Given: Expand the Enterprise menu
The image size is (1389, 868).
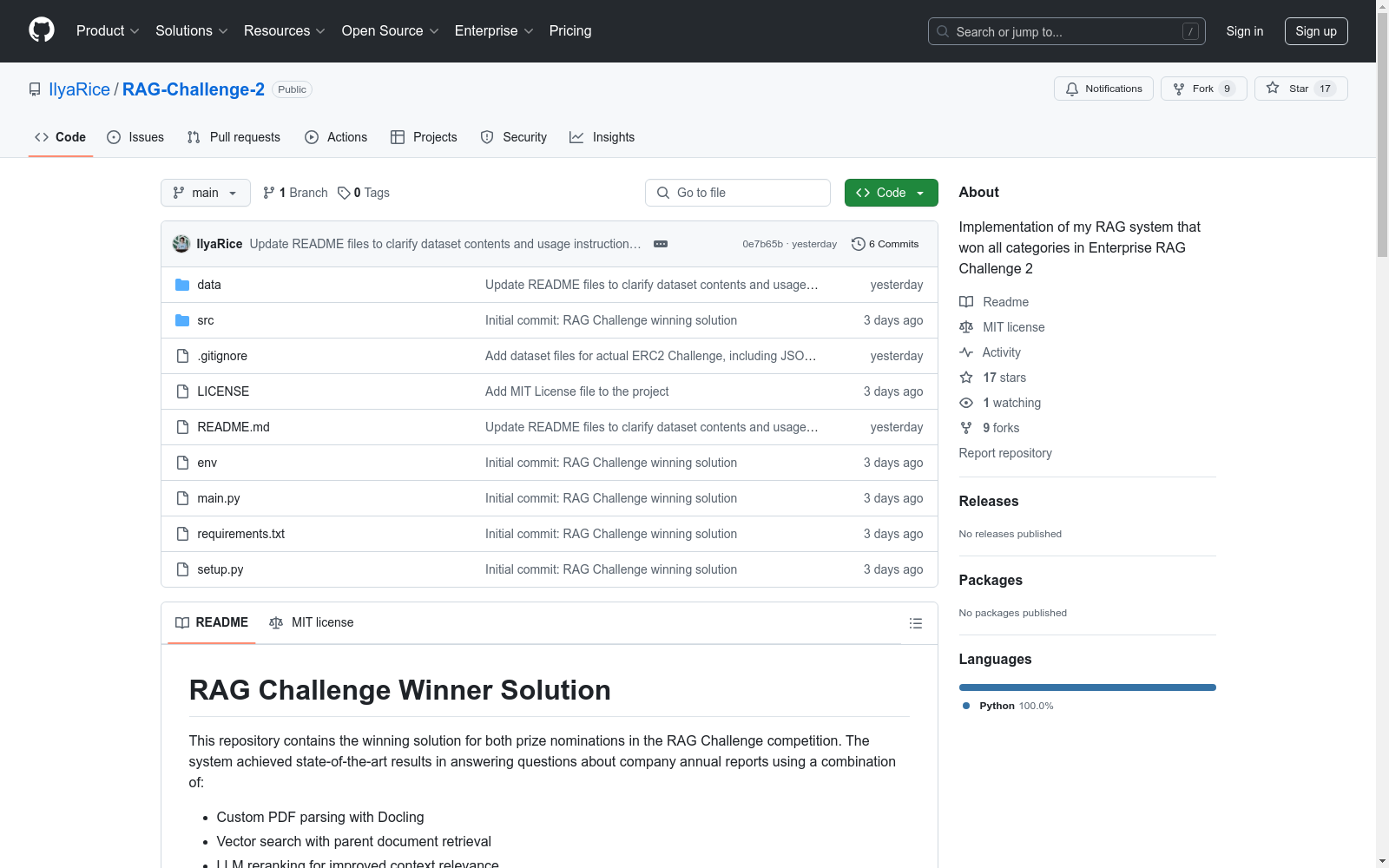Looking at the screenshot, I should click(x=494, y=31).
